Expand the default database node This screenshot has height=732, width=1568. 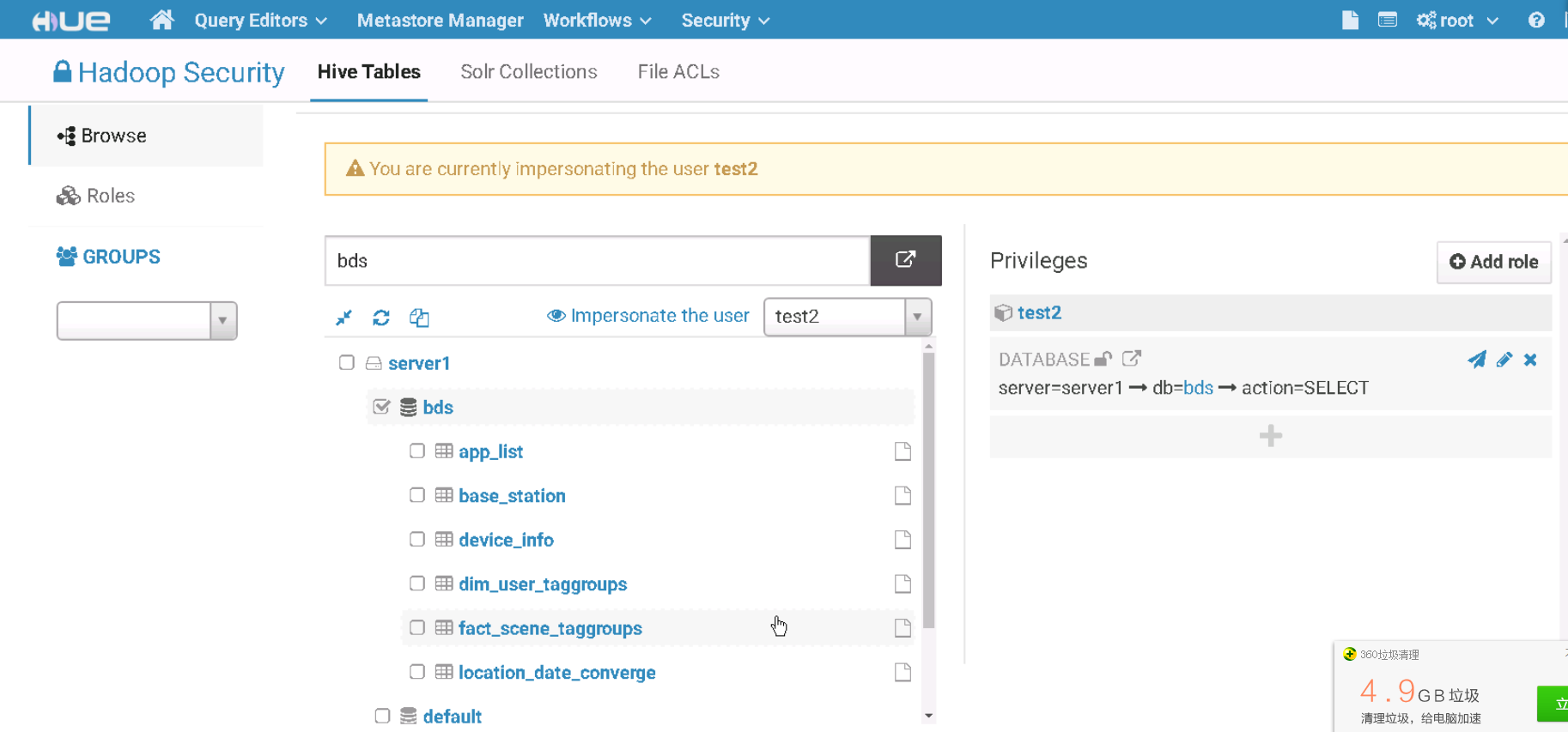pos(452,717)
